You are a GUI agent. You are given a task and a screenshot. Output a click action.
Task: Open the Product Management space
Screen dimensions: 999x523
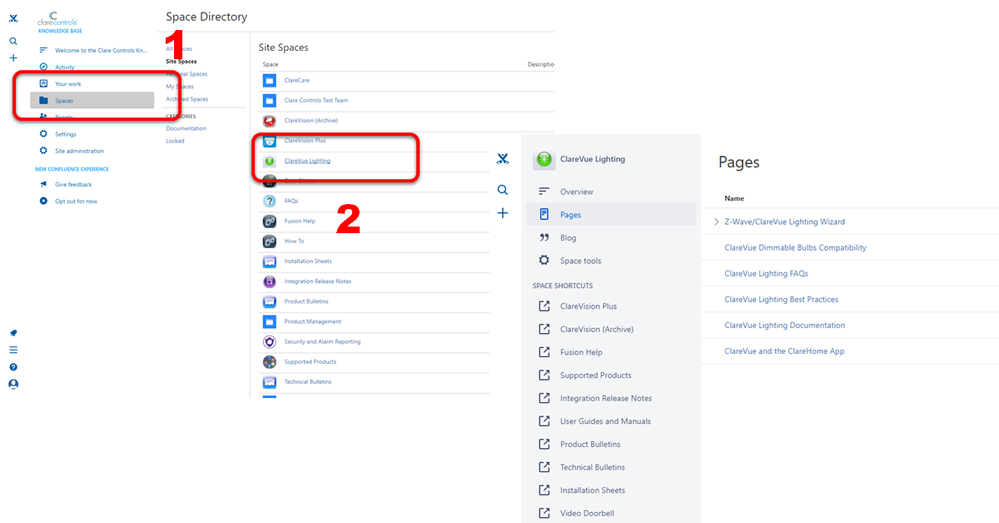click(313, 322)
